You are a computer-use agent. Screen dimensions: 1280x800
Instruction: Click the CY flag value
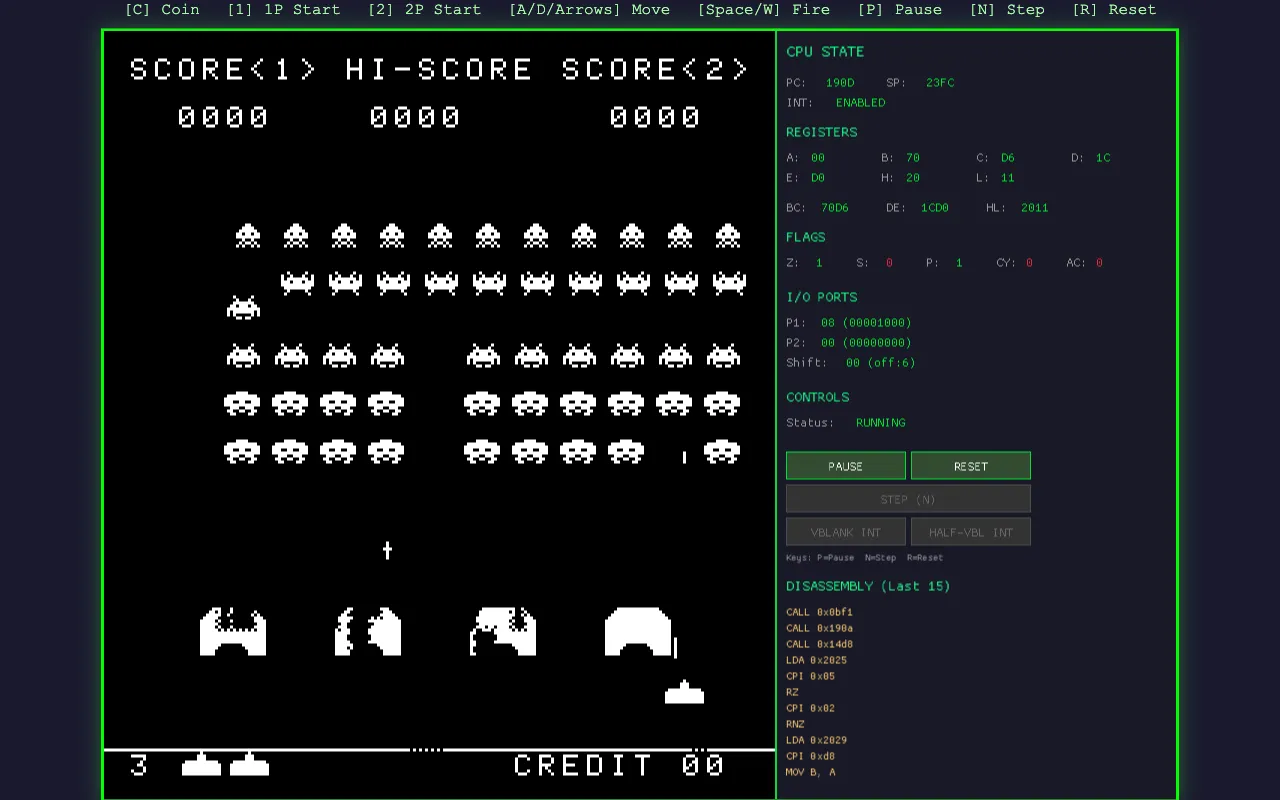coord(1030,262)
